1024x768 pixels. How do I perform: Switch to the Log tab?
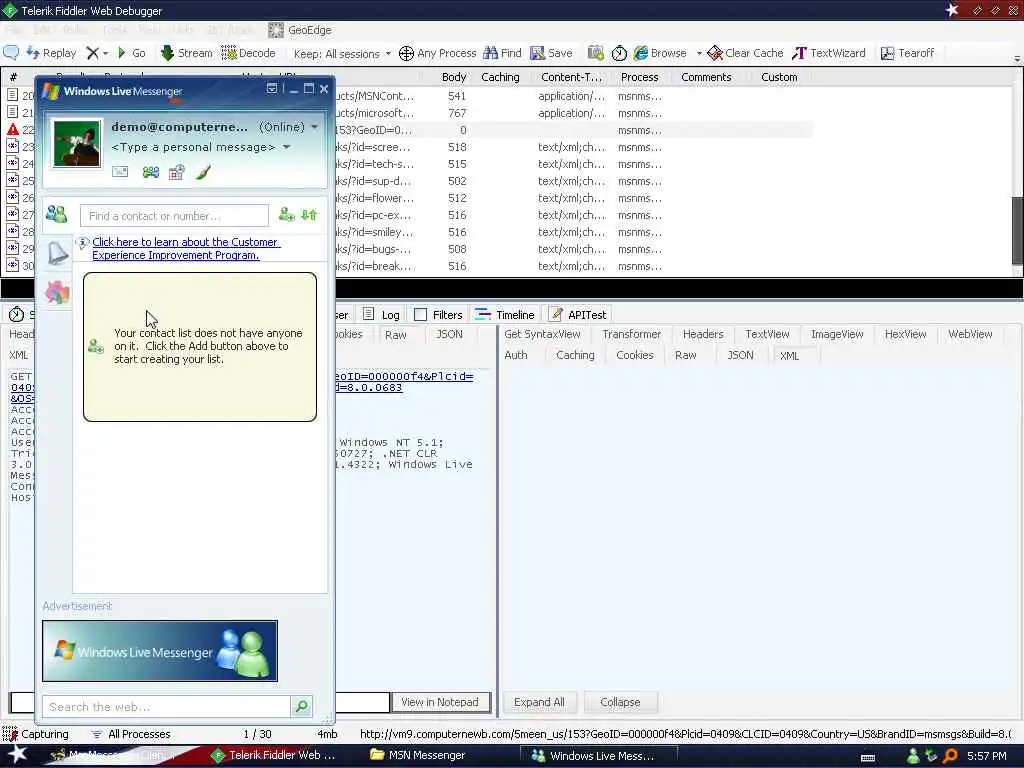coord(382,315)
